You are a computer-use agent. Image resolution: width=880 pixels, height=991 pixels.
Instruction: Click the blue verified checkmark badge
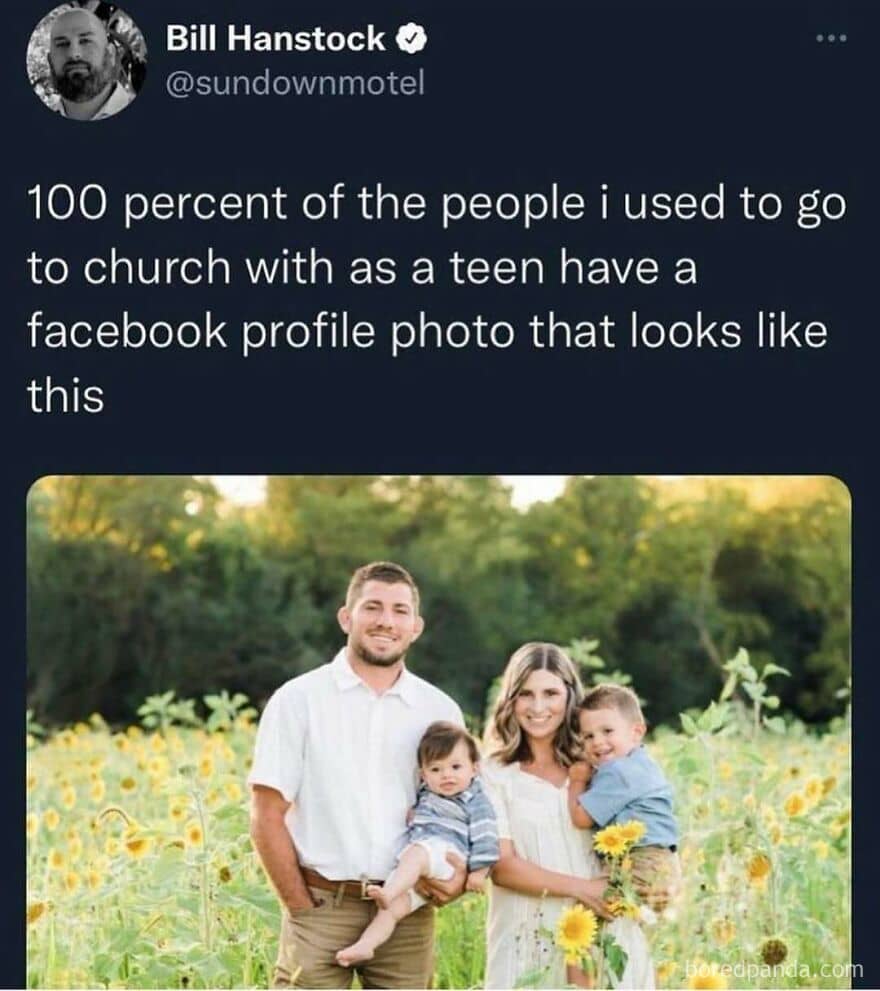click(412, 40)
